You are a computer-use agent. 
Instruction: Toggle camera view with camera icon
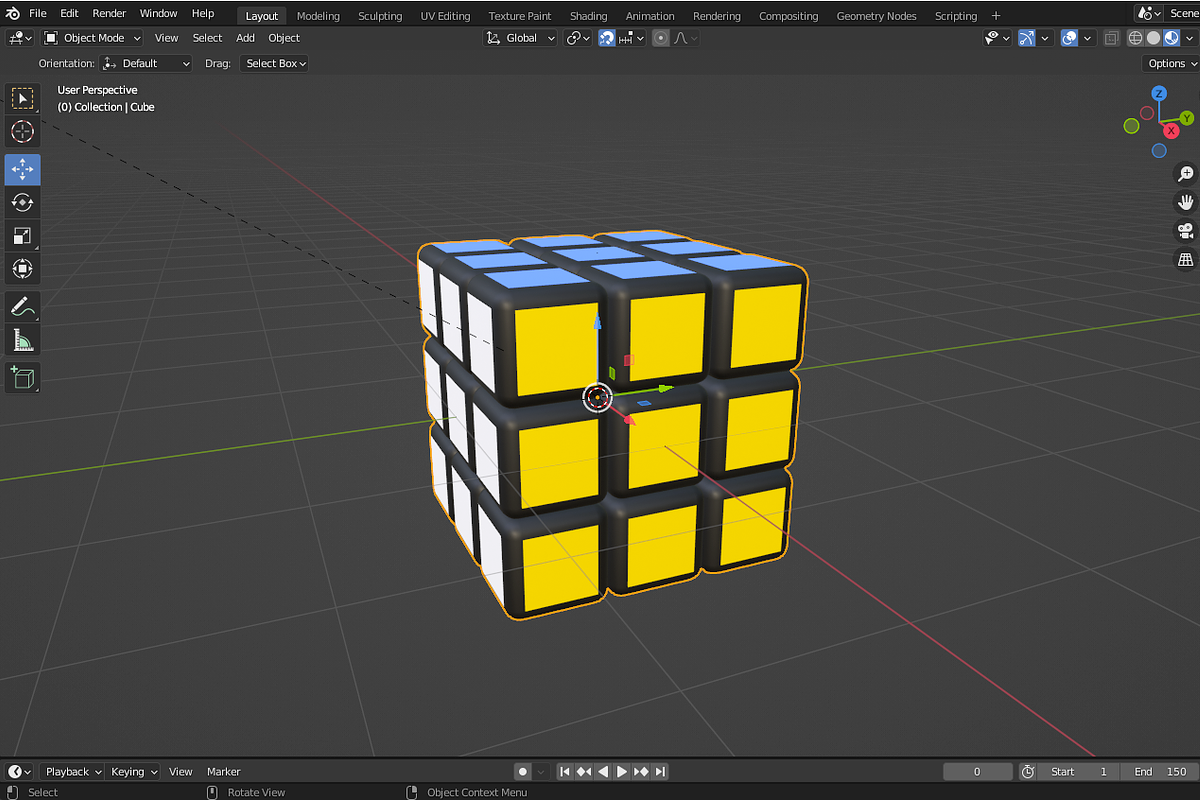(1185, 231)
